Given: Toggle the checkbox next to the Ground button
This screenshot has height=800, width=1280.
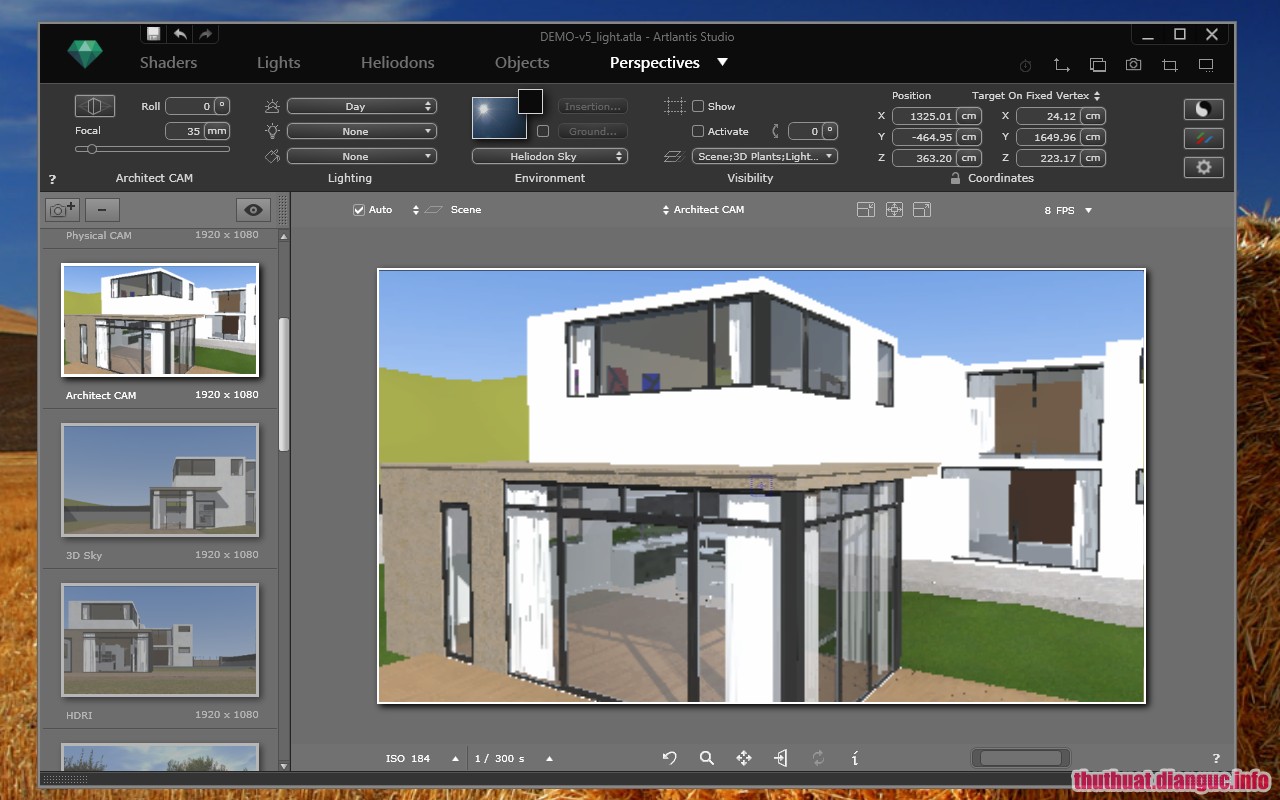Looking at the screenshot, I should point(543,131).
